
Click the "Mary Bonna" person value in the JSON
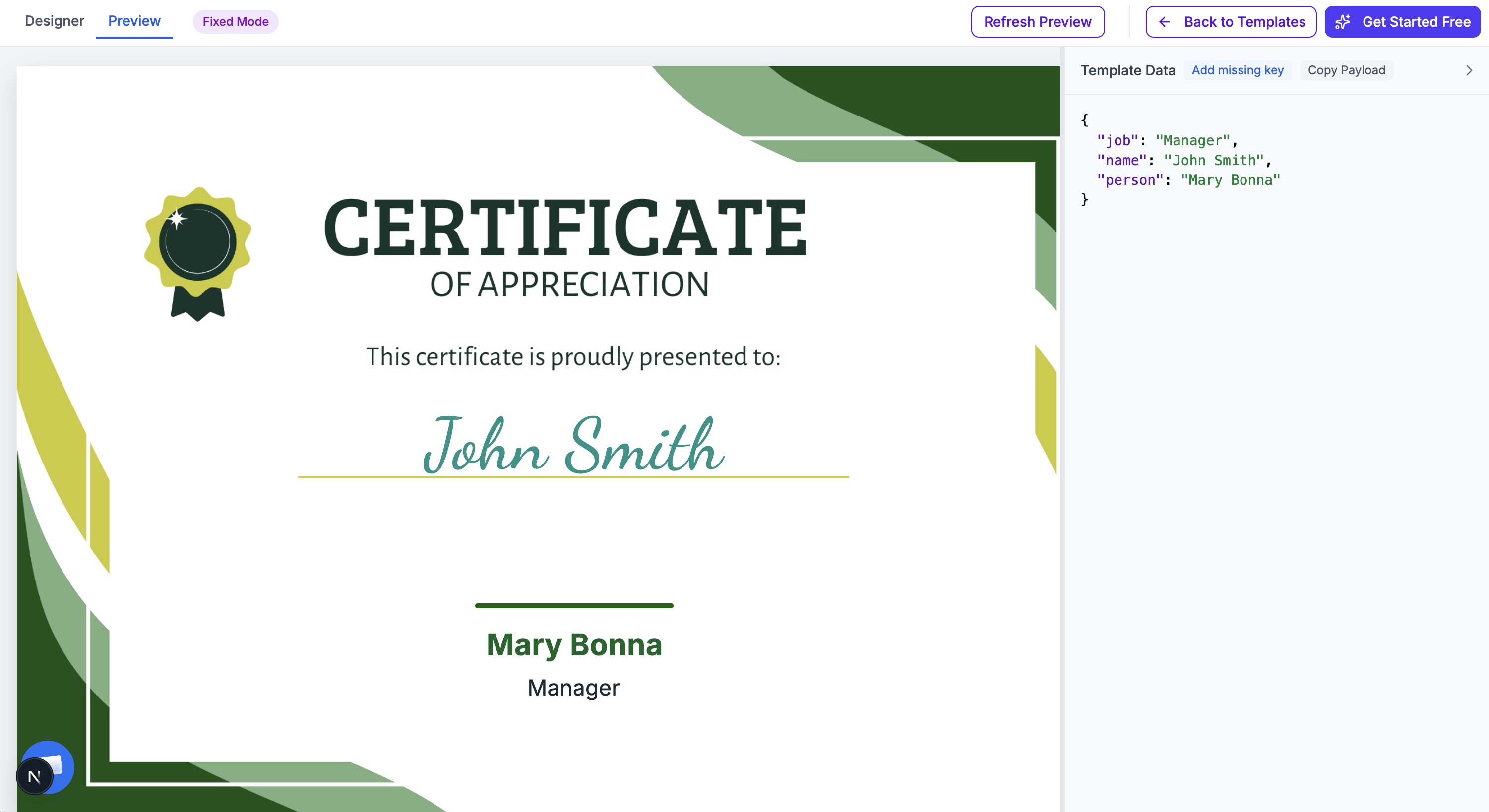pos(1230,179)
